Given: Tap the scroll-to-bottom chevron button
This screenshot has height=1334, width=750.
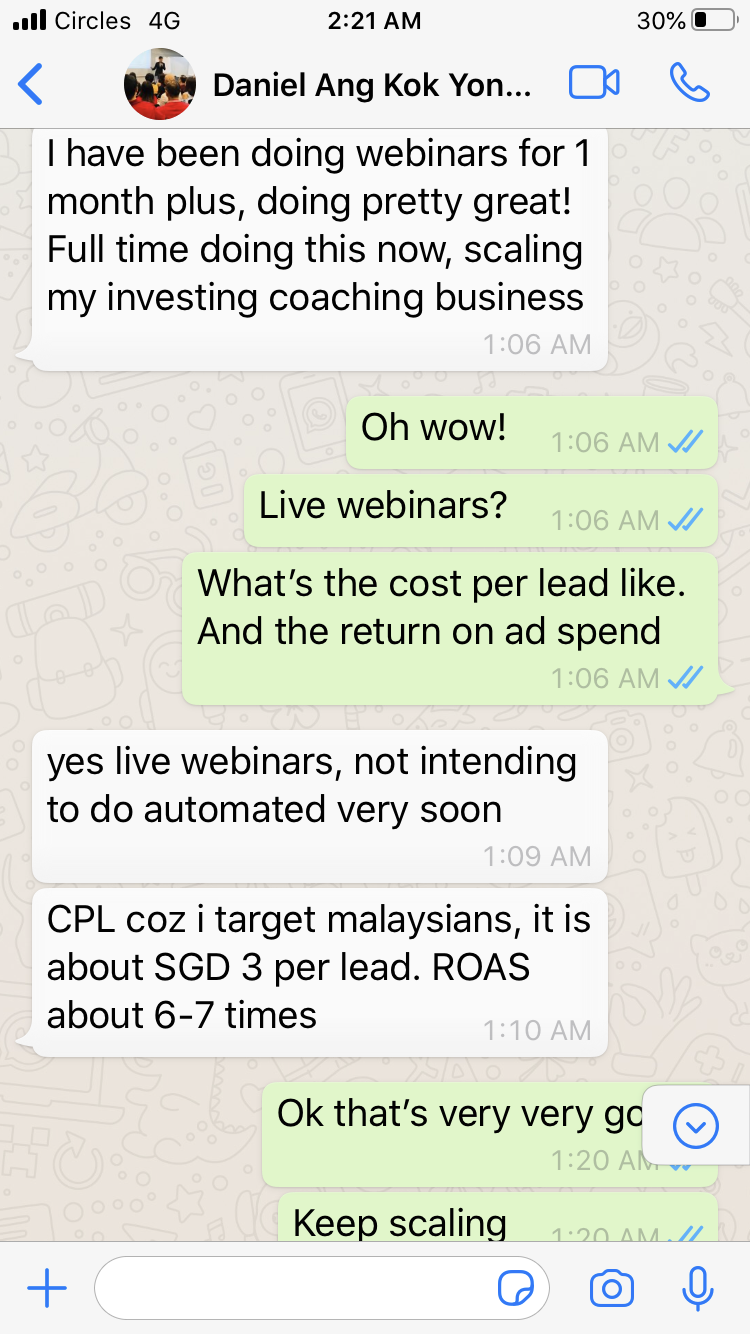Looking at the screenshot, I should (x=696, y=1127).
